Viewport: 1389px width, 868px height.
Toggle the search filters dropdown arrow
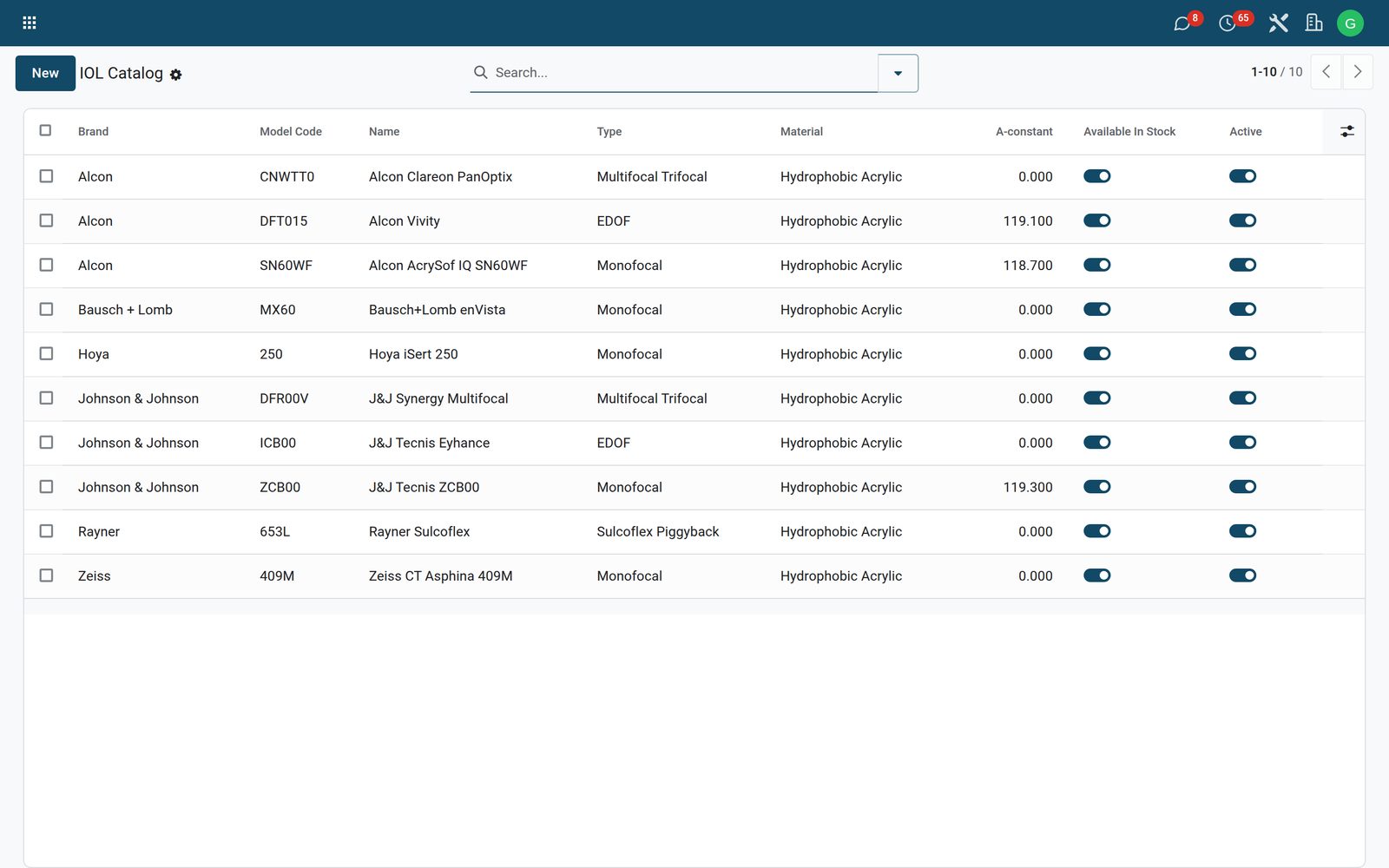coord(898,73)
